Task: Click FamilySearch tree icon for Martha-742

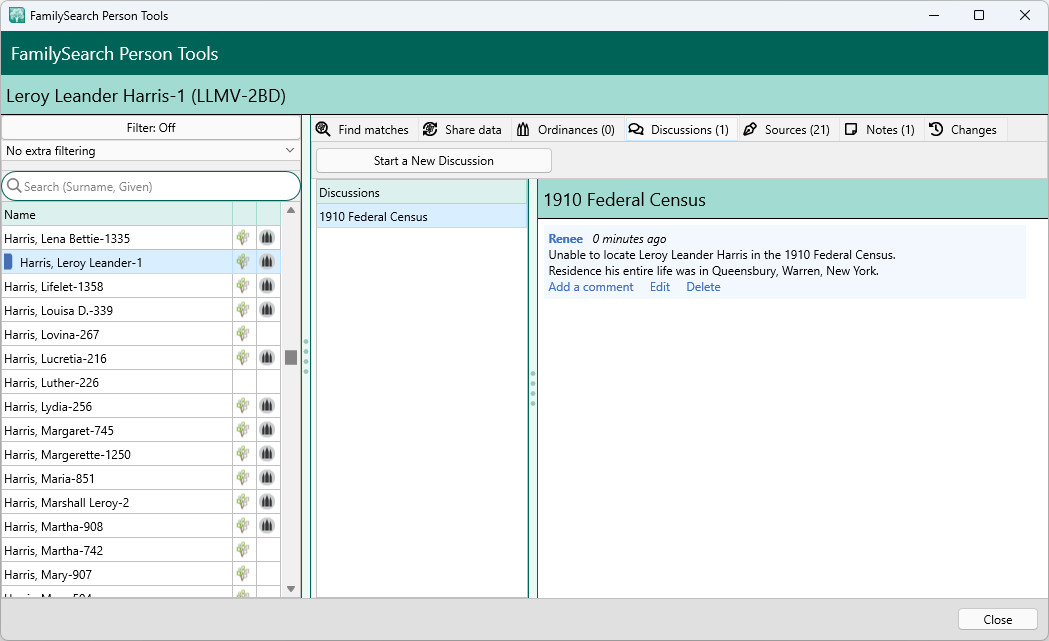Action: coord(243,550)
